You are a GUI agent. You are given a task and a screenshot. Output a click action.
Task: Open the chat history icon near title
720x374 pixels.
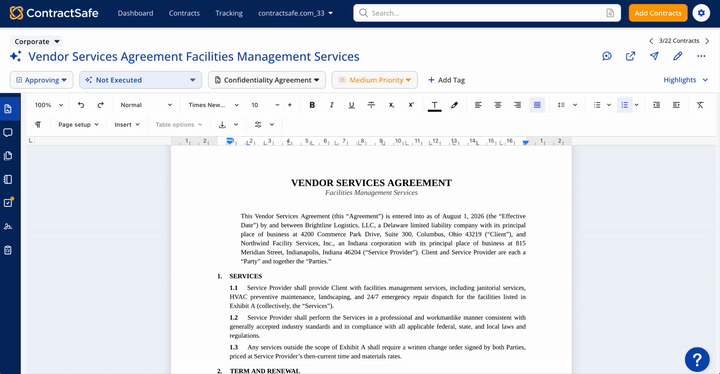click(x=607, y=56)
